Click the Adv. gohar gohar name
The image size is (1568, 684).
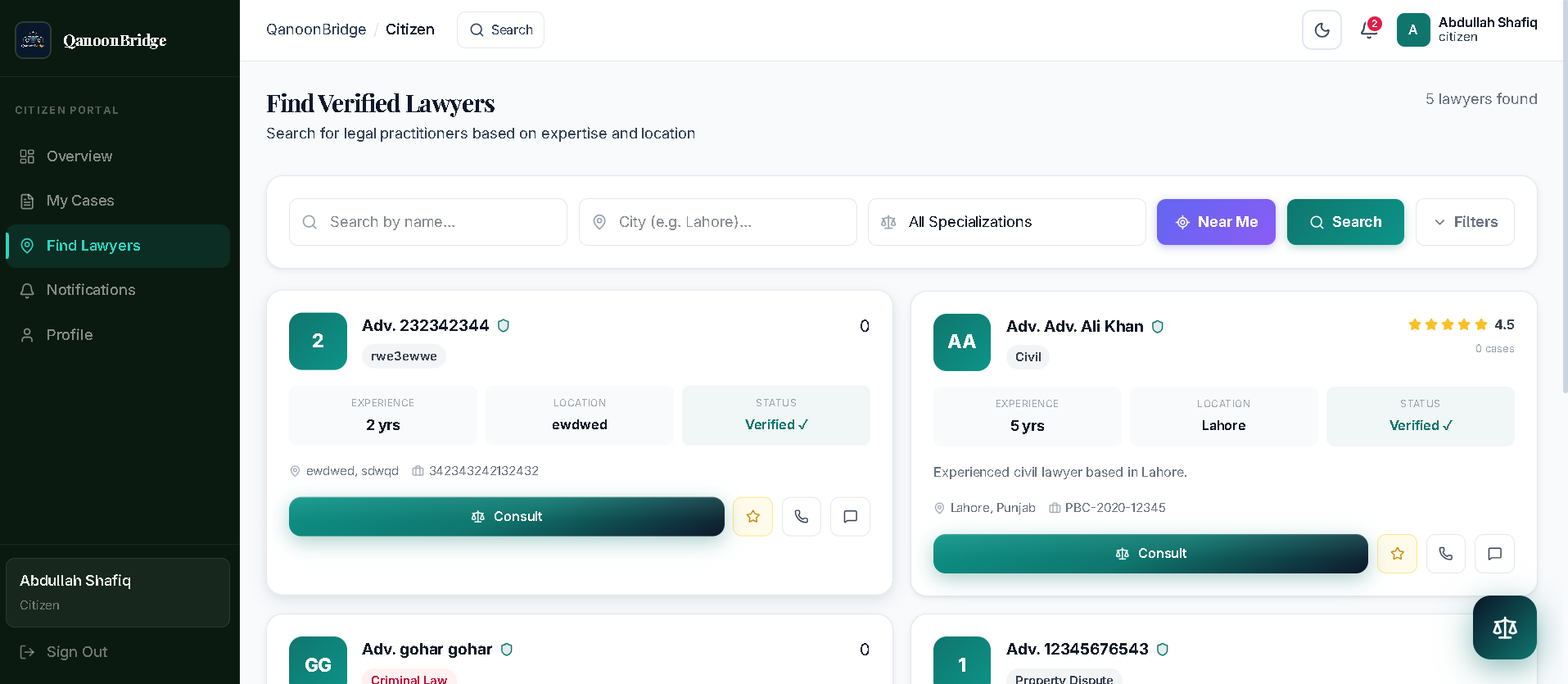pyautogui.click(x=427, y=650)
